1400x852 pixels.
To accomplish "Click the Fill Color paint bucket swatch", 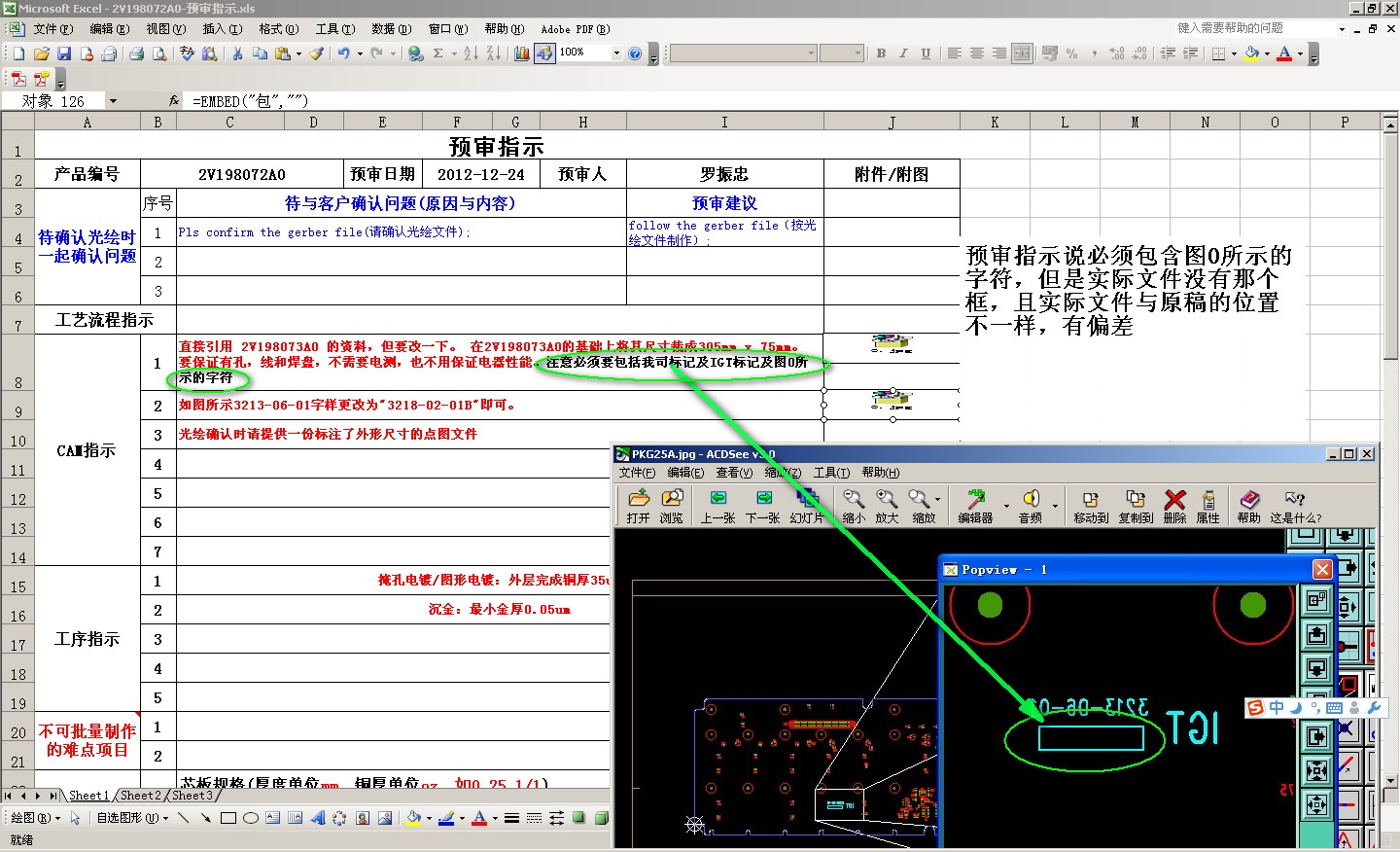I will [x=1251, y=53].
